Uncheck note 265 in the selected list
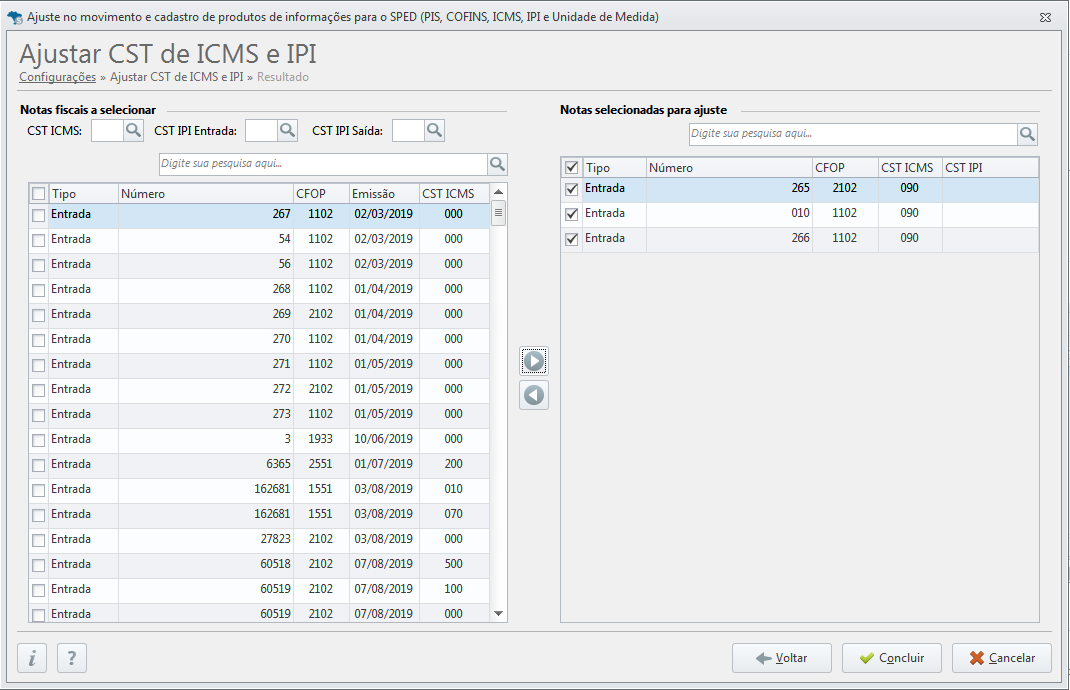The width and height of the screenshot is (1070, 690). tap(570, 188)
